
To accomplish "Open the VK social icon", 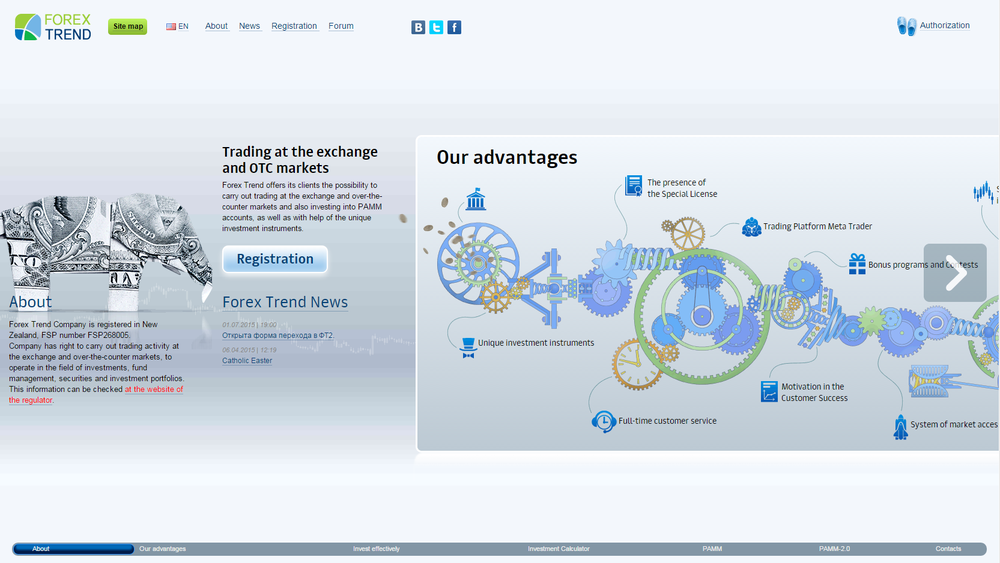I will tap(418, 27).
